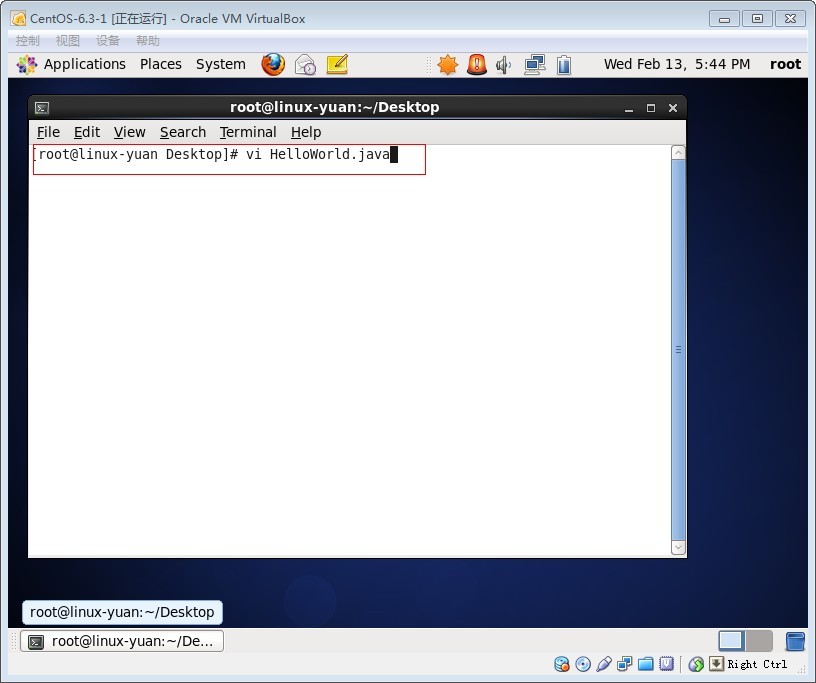Open the terminal's Edit menu
Viewport: 816px width, 683px height.
[x=87, y=132]
